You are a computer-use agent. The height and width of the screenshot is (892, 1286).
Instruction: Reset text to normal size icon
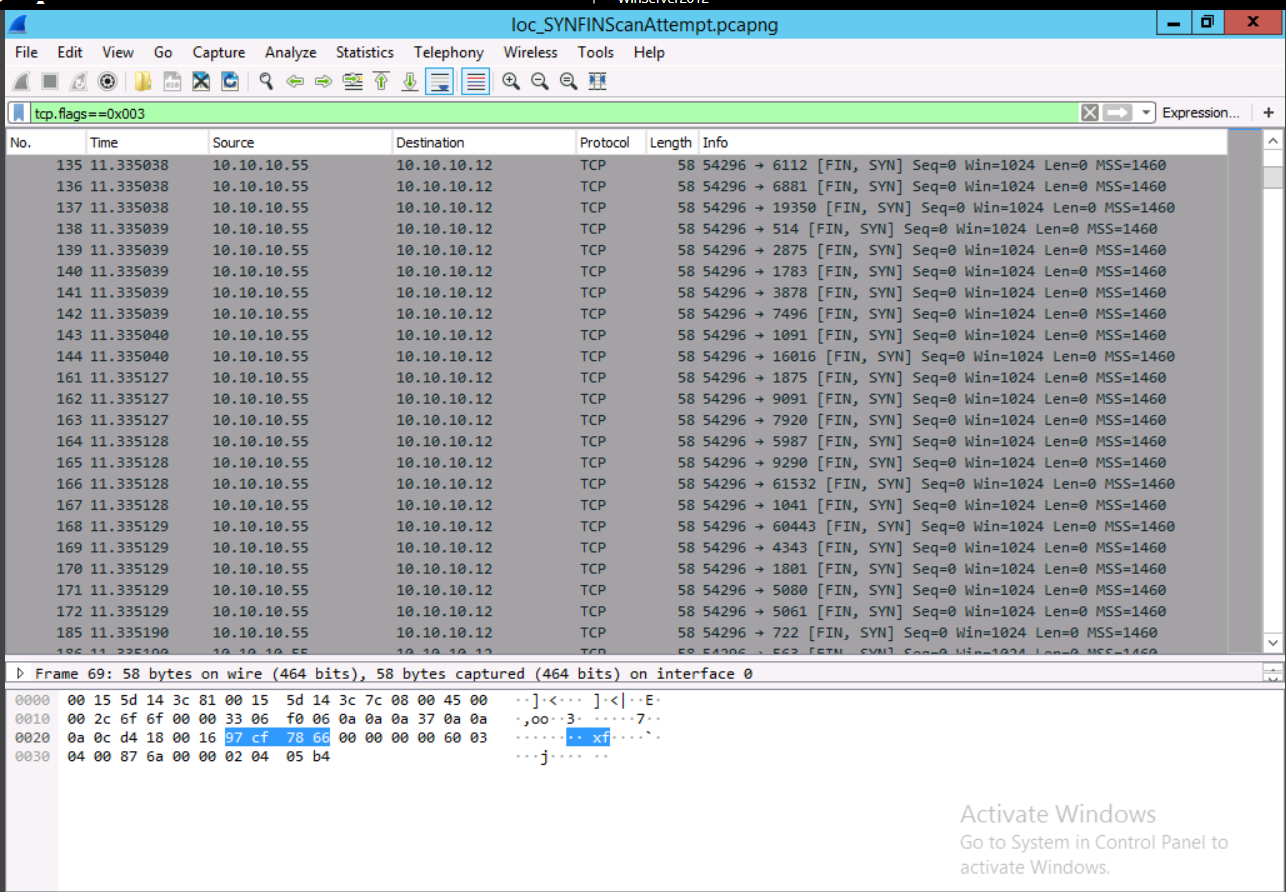pos(569,82)
